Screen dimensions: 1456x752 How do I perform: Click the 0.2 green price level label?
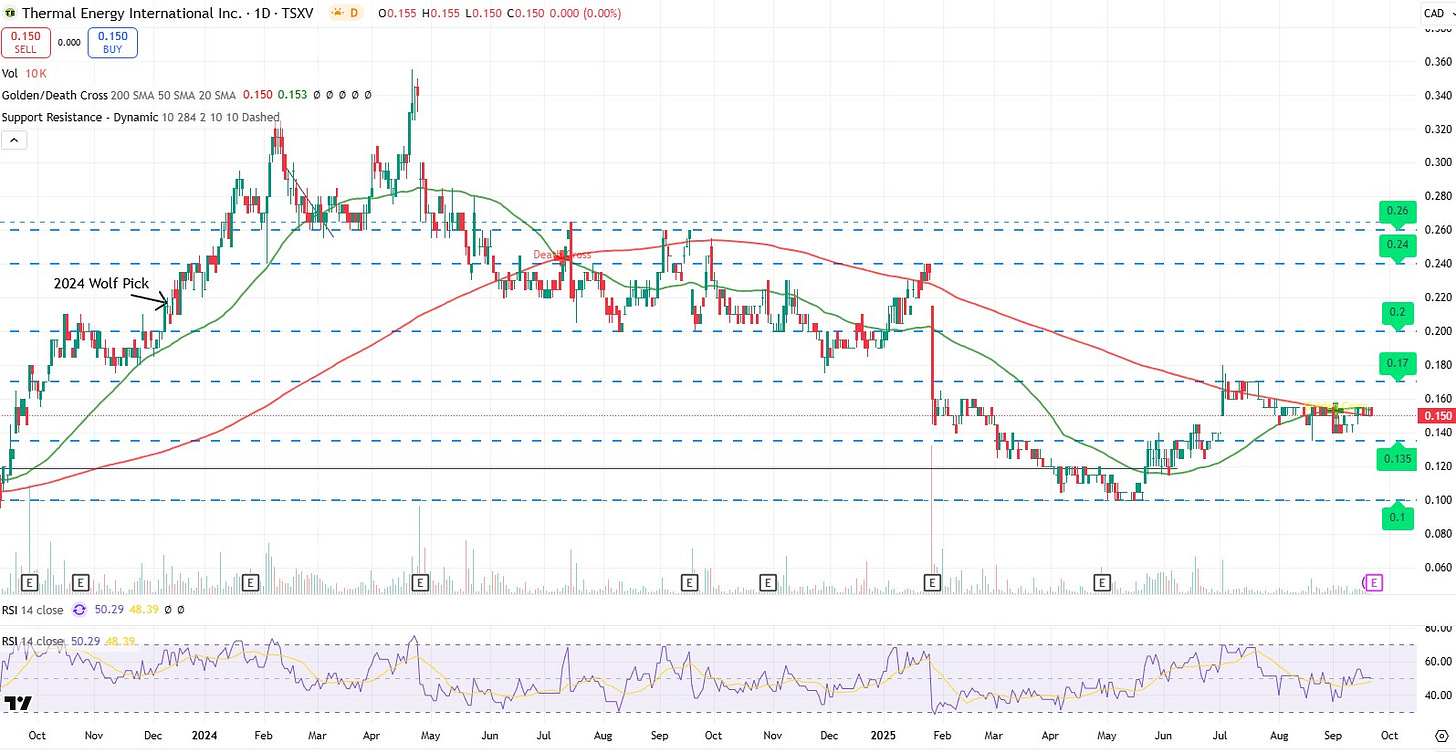[x=1395, y=312]
